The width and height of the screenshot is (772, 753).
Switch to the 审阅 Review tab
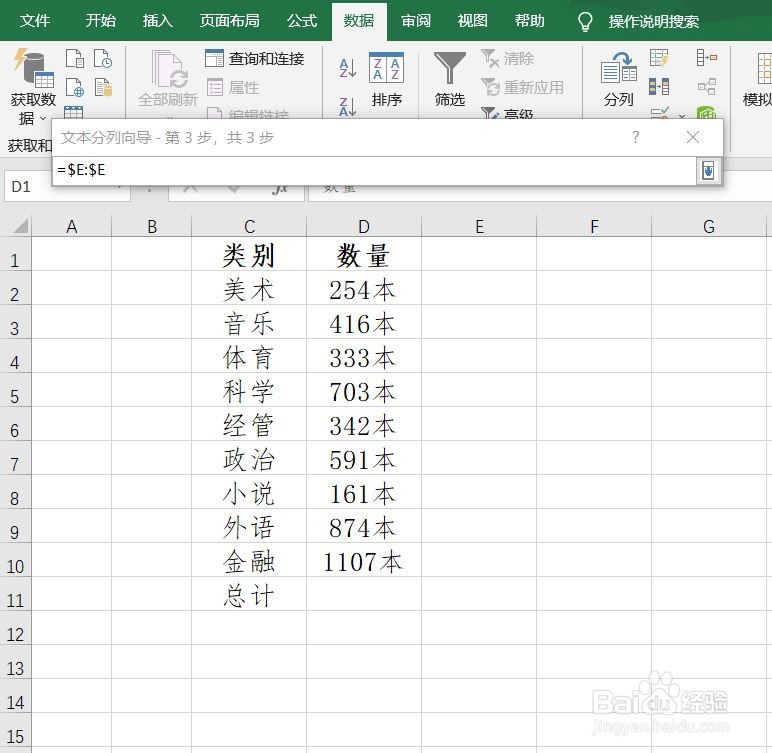416,21
